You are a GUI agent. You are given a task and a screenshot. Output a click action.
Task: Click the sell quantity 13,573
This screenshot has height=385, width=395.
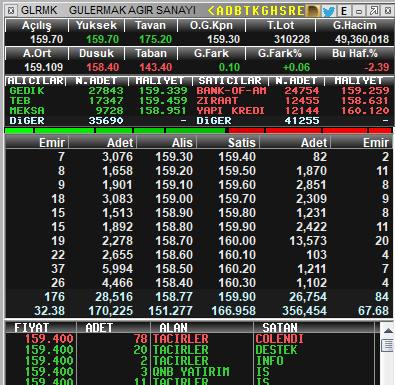click(x=308, y=241)
